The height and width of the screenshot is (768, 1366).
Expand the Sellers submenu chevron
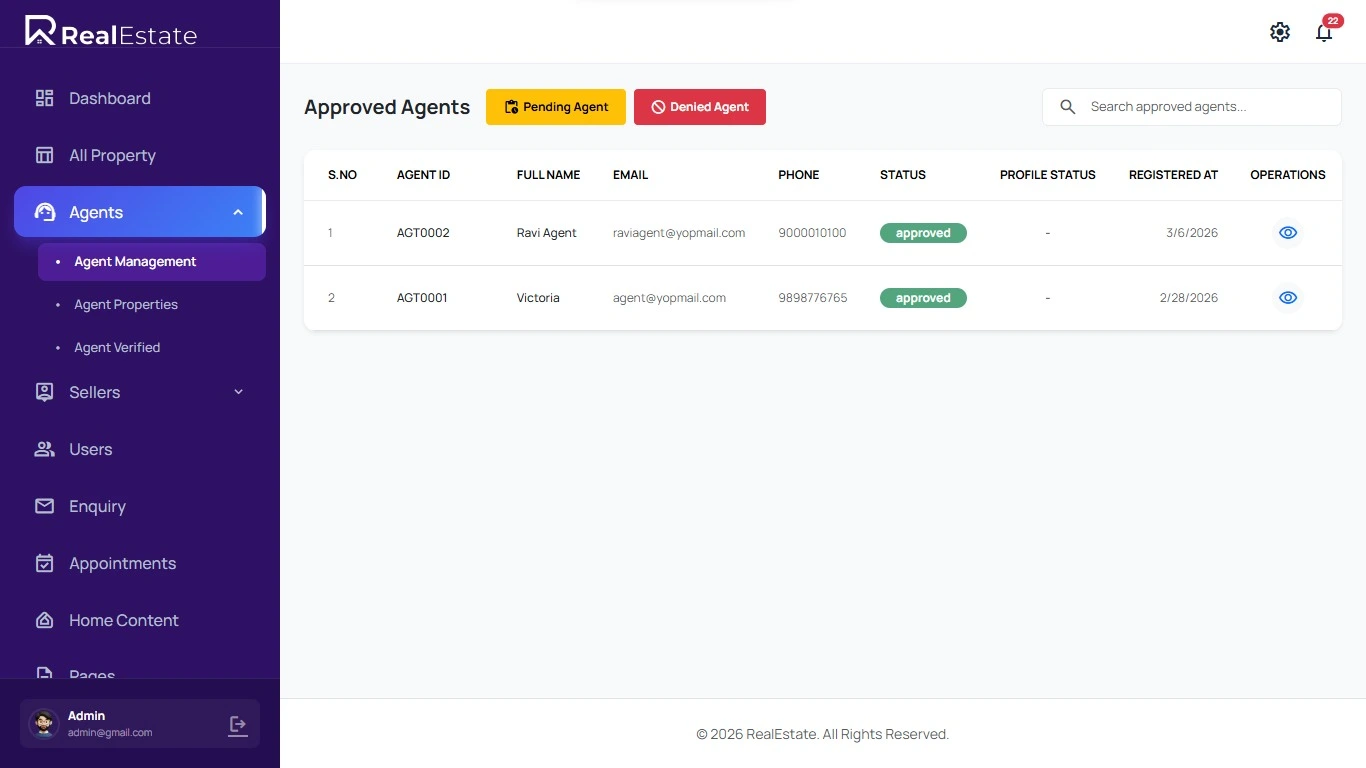pyautogui.click(x=238, y=392)
